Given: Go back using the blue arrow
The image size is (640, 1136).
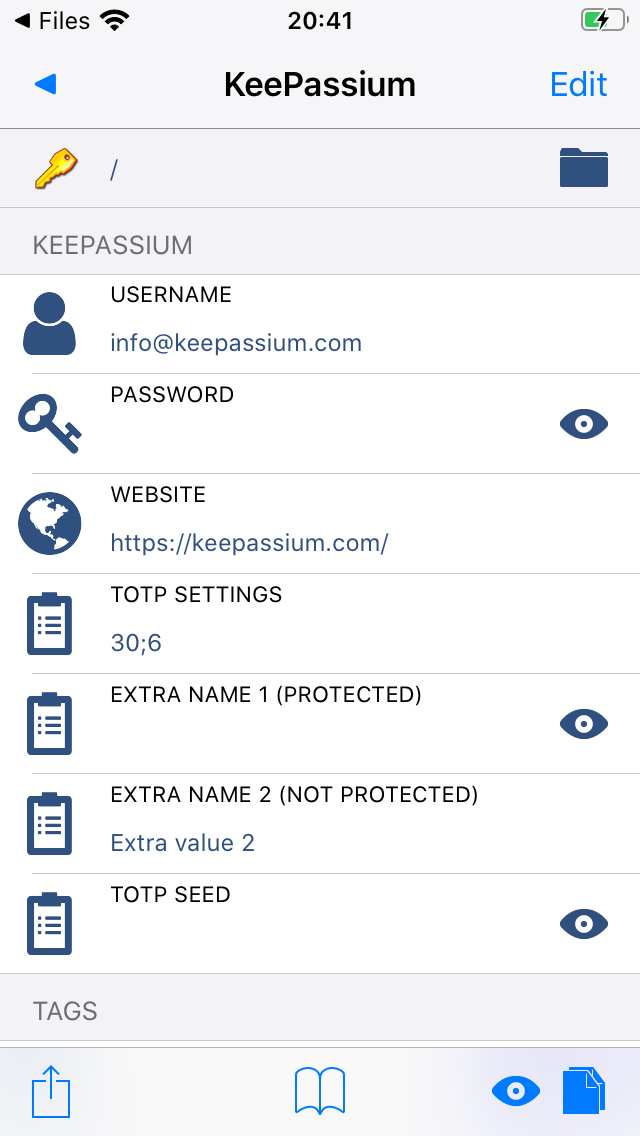Looking at the screenshot, I should pyautogui.click(x=45, y=85).
